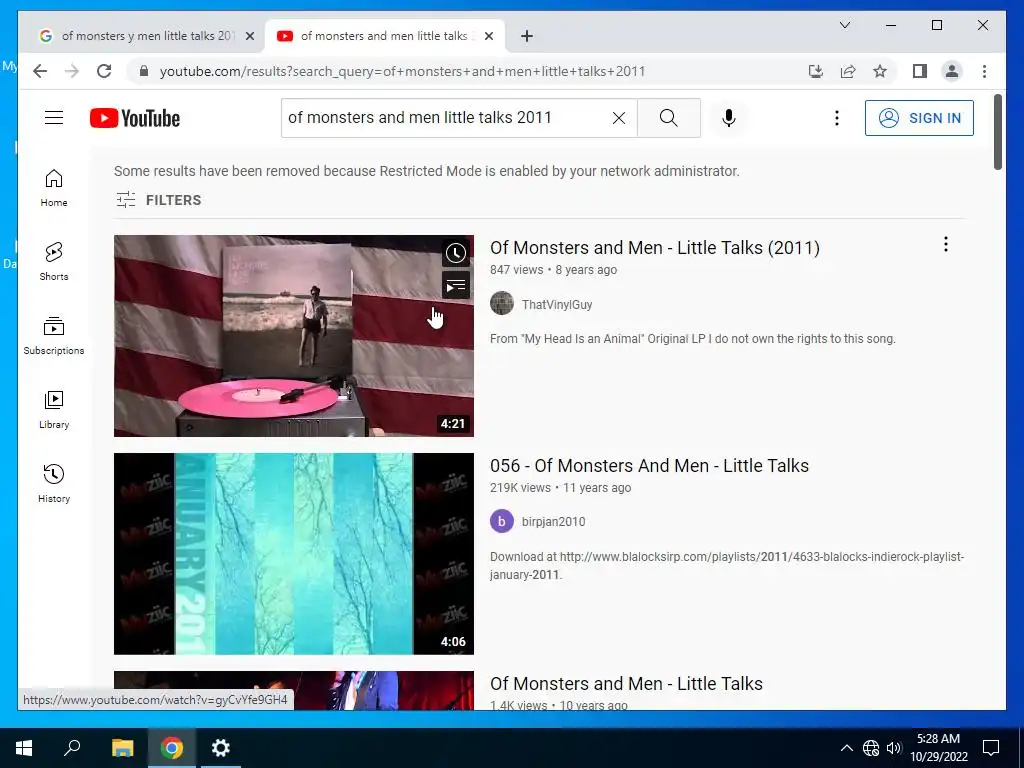Click the address bar URL
The width and height of the screenshot is (1024, 768).
402,71
